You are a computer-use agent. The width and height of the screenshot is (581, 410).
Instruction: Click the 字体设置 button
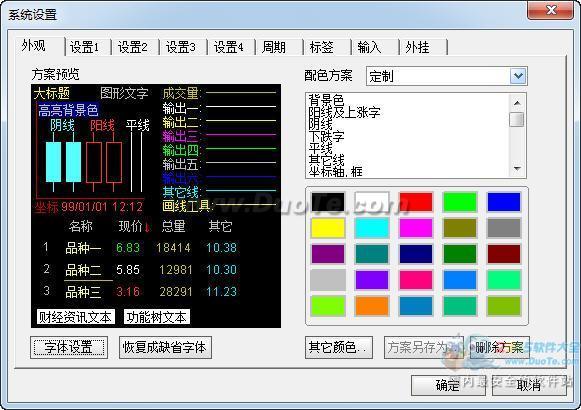tap(69, 347)
